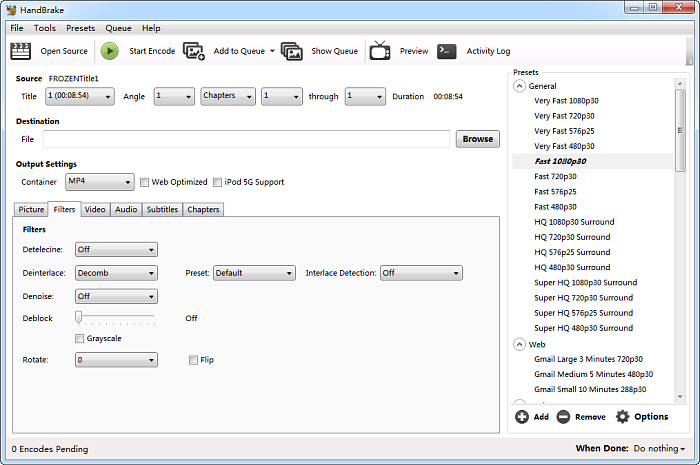Click the Open Source label
Viewport: 700px width, 465px height.
click(64, 51)
